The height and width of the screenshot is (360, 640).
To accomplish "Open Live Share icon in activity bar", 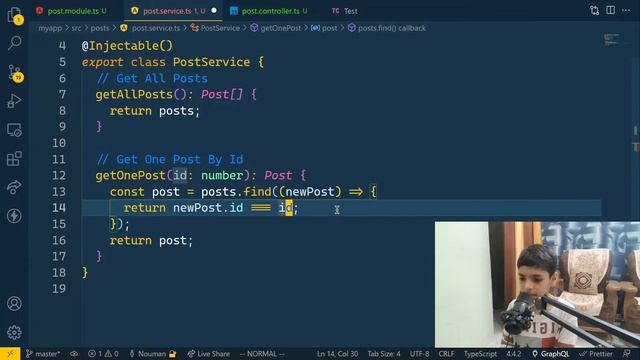I will 14,187.
